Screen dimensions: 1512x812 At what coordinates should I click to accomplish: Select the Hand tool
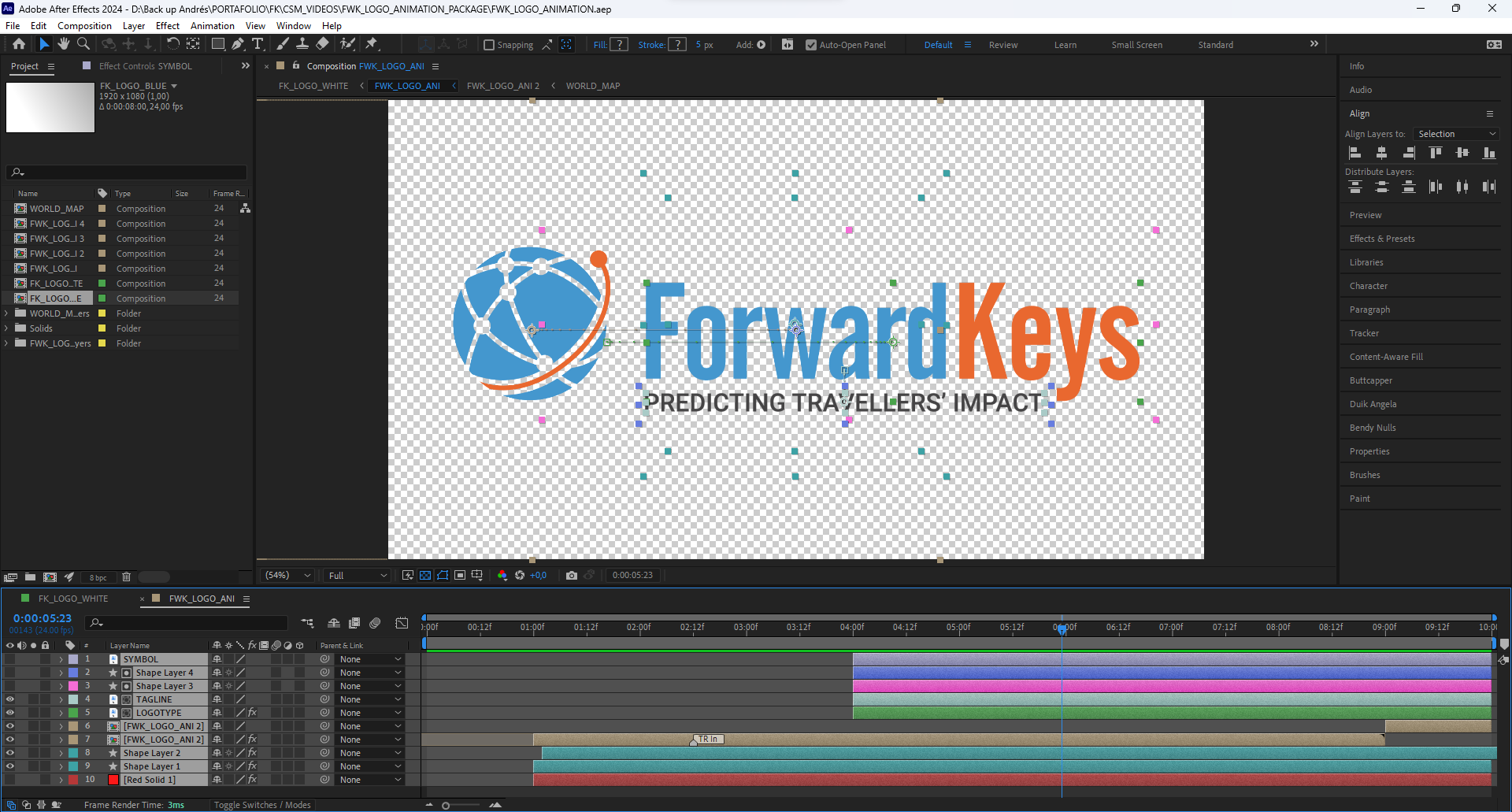point(64,44)
